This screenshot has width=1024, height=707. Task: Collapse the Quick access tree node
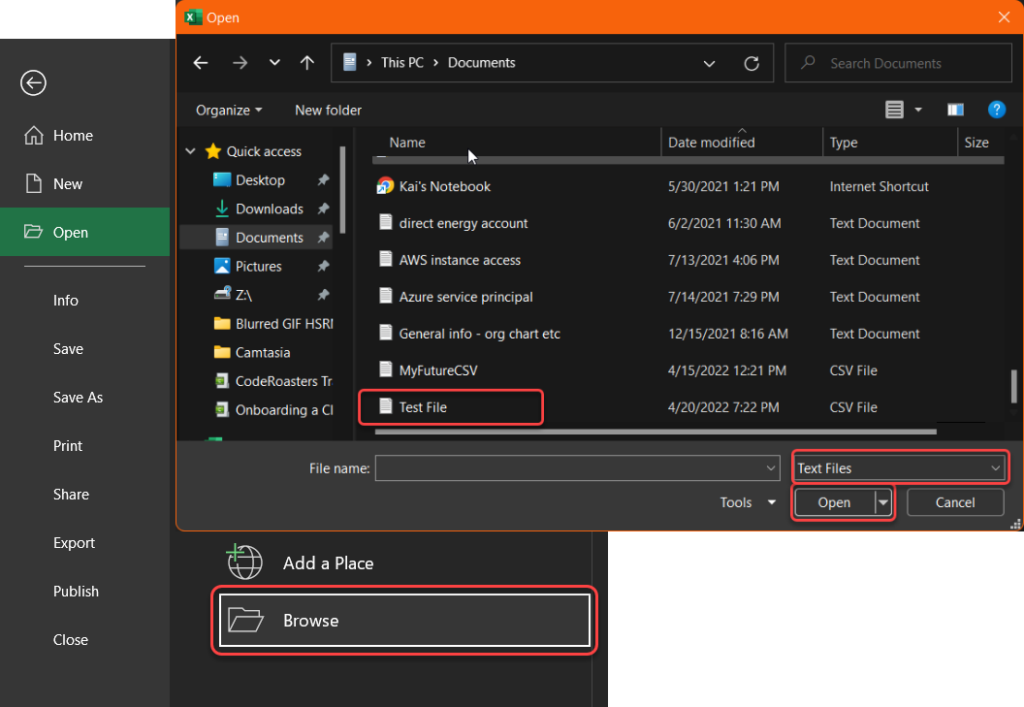tap(191, 152)
